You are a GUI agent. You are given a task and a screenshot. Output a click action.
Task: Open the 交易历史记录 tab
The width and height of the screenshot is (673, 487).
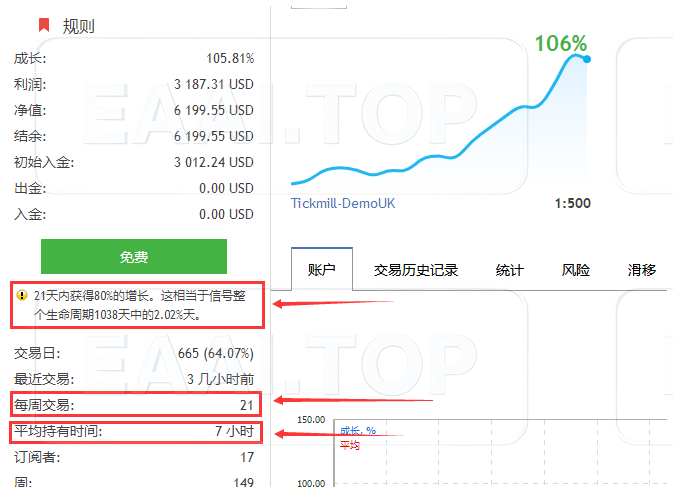pos(415,270)
